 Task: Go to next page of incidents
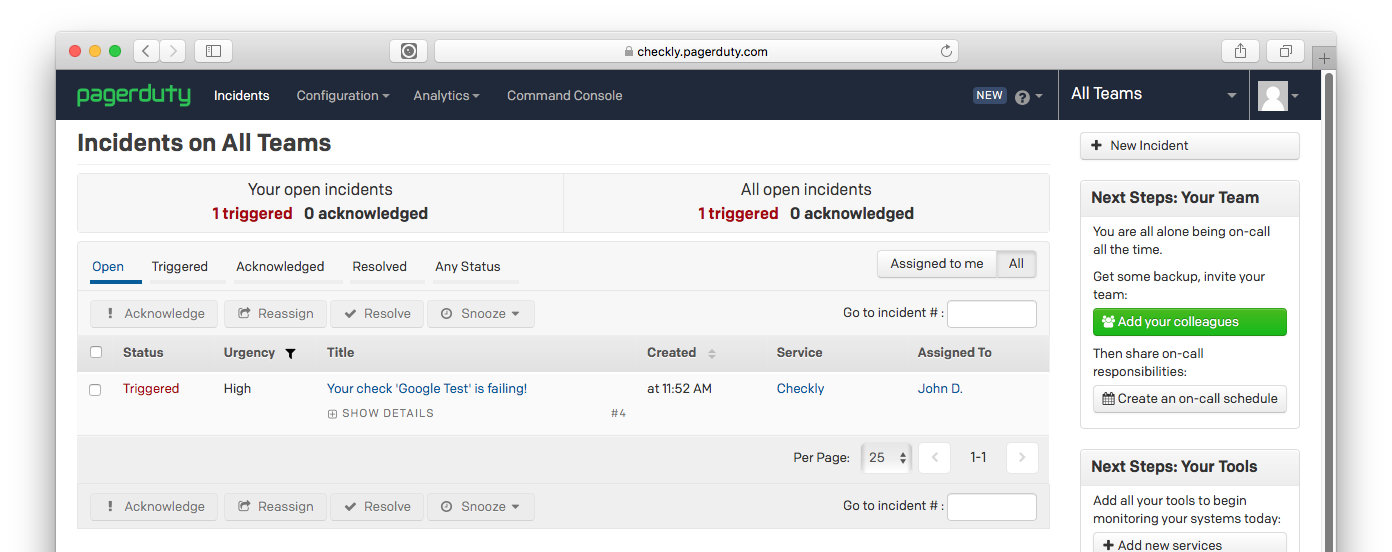pyautogui.click(x=1021, y=457)
